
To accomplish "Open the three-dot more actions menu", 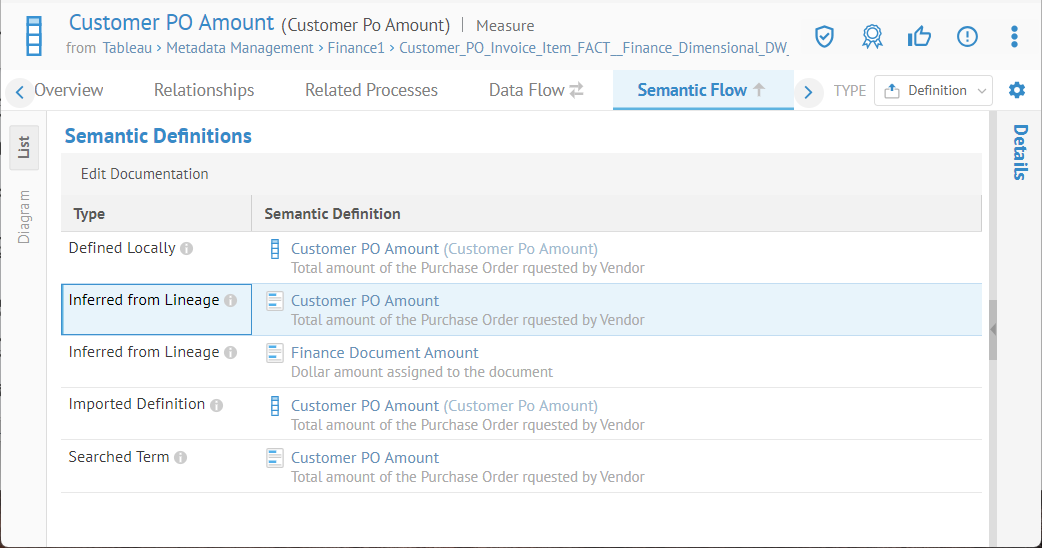I will click(x=1014, y=37).
